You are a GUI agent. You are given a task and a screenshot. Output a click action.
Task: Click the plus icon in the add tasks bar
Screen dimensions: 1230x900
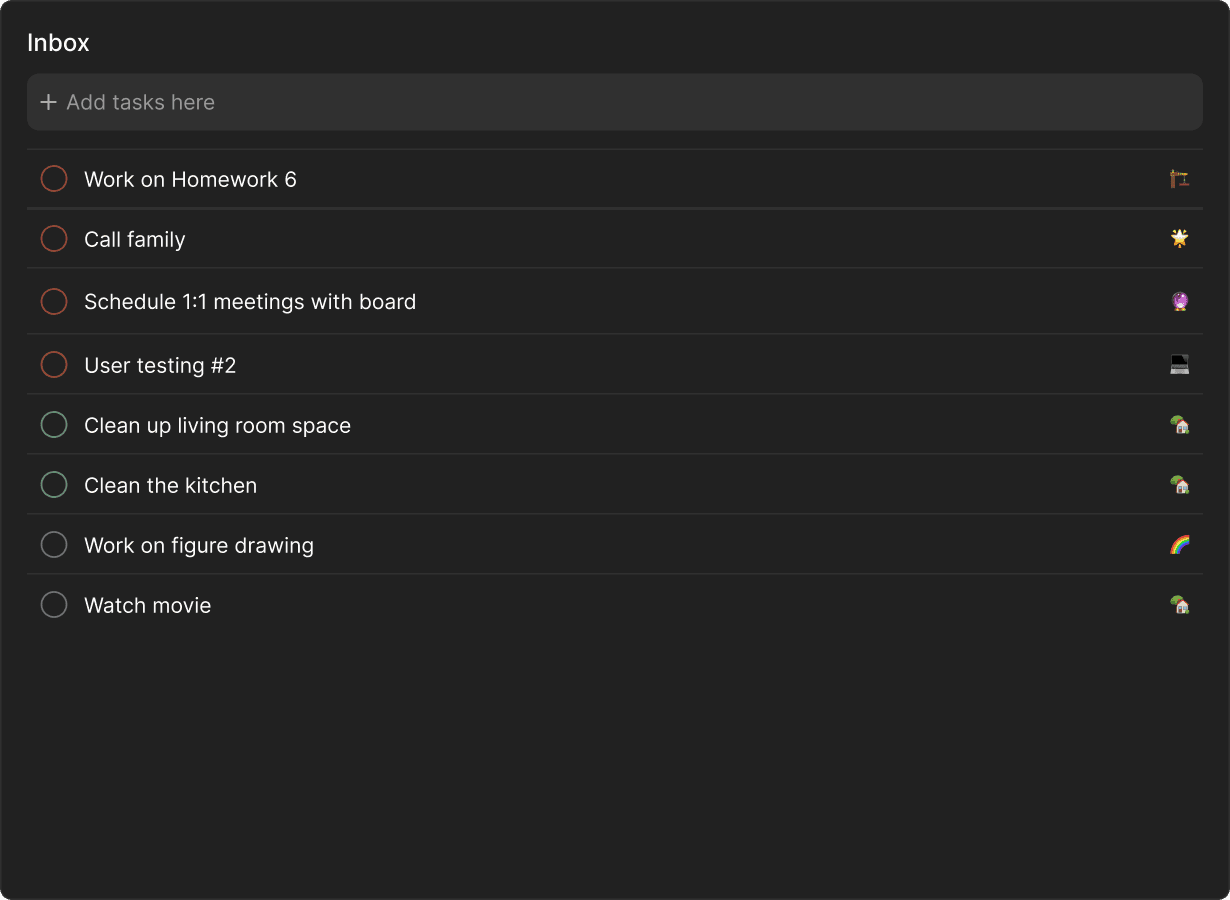click(x=48, y=102)
